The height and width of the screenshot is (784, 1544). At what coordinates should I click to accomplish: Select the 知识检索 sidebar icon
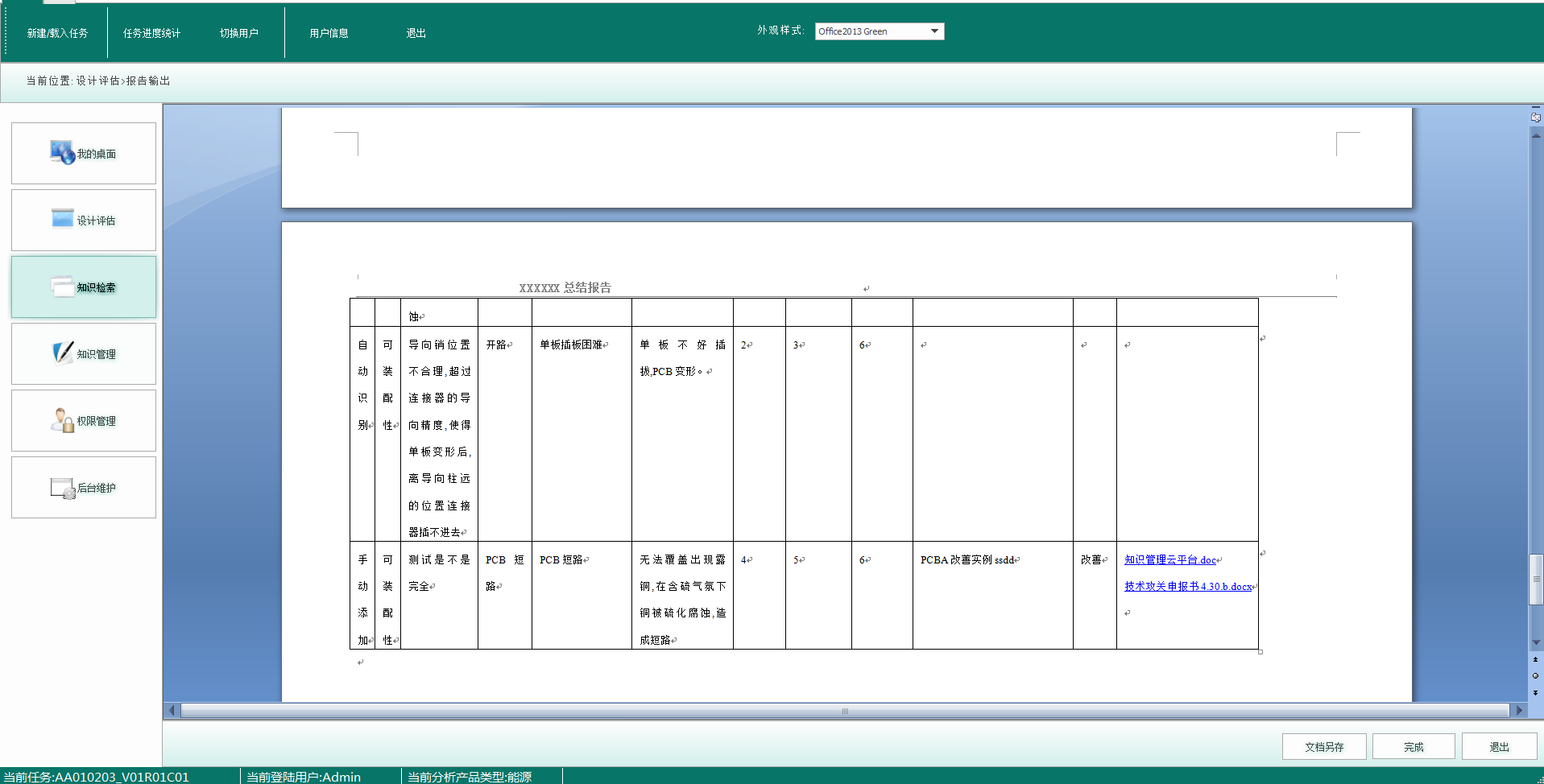click(62, 286)
